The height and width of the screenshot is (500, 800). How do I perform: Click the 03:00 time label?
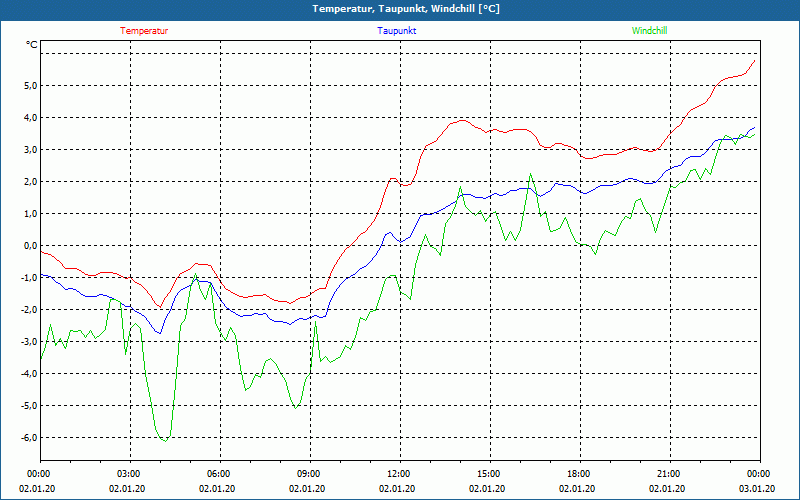tap(129, 474)
